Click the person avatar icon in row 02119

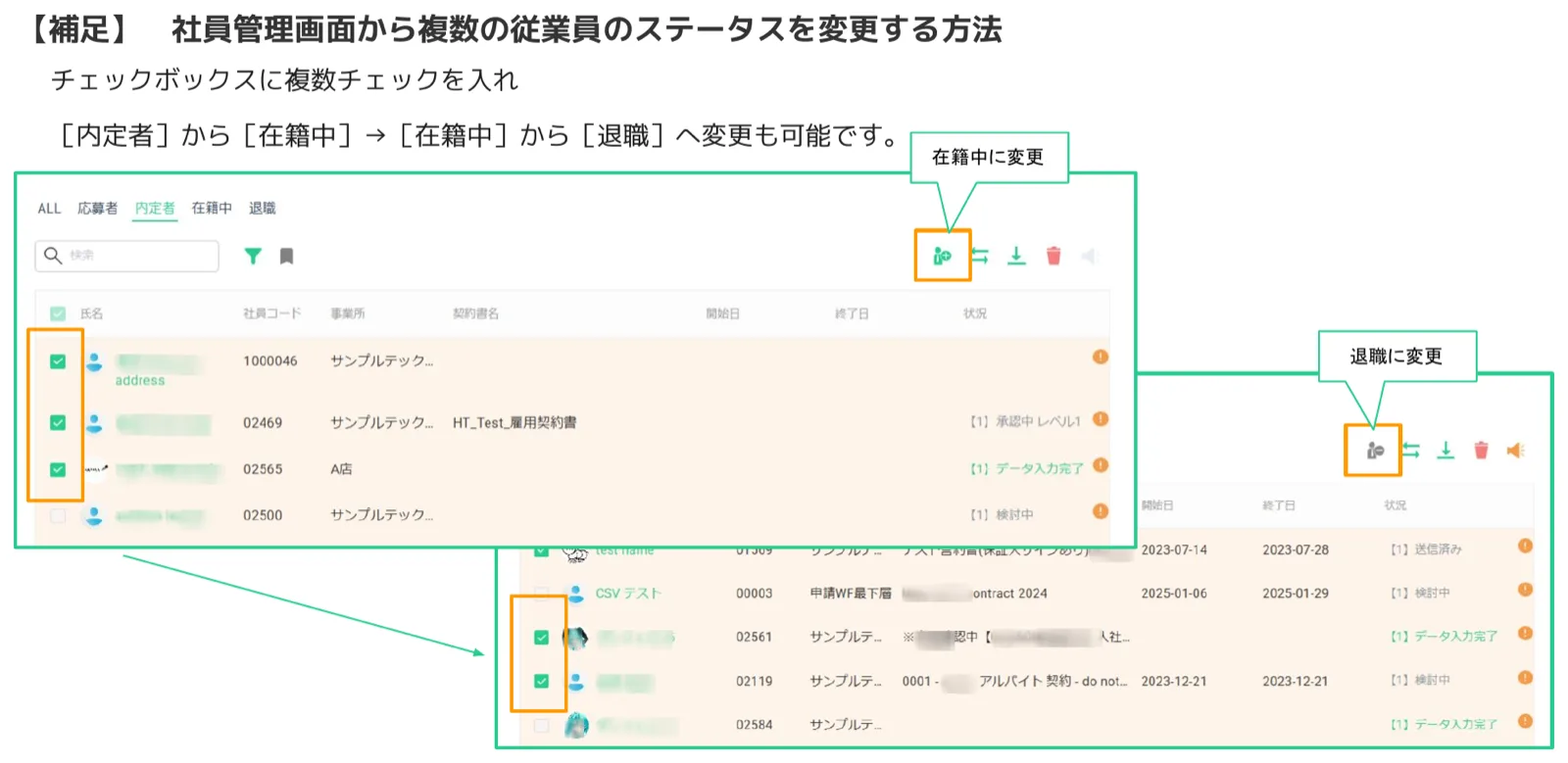(576, 681)
